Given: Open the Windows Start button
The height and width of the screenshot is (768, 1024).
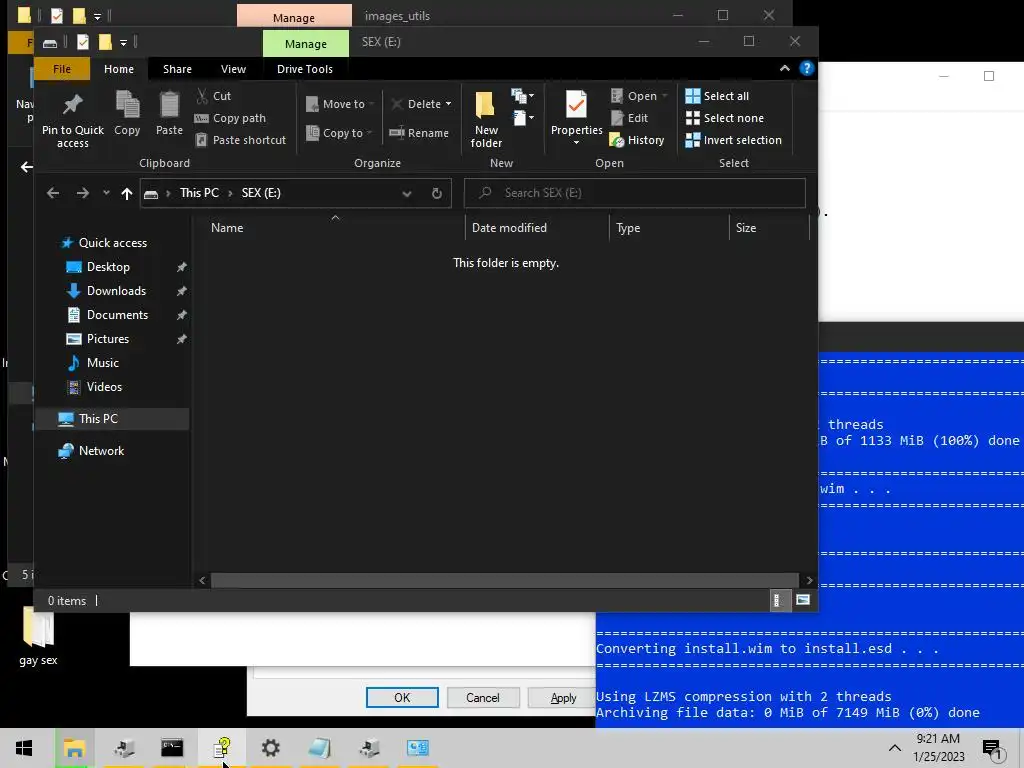Looking at the screenshot, I should click(x=24, y=748).
